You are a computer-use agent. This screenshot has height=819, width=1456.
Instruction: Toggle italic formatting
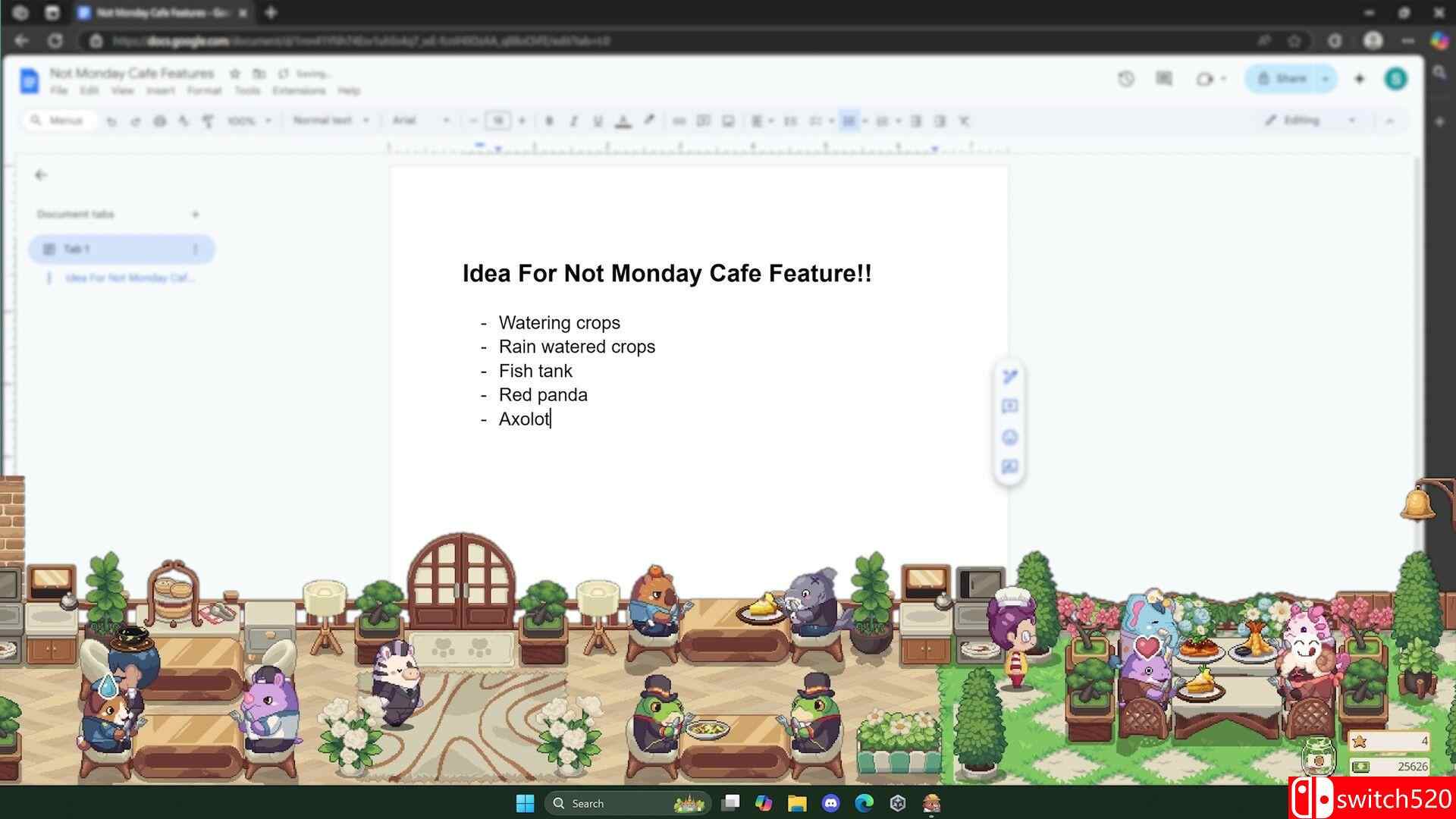(574, 121)
